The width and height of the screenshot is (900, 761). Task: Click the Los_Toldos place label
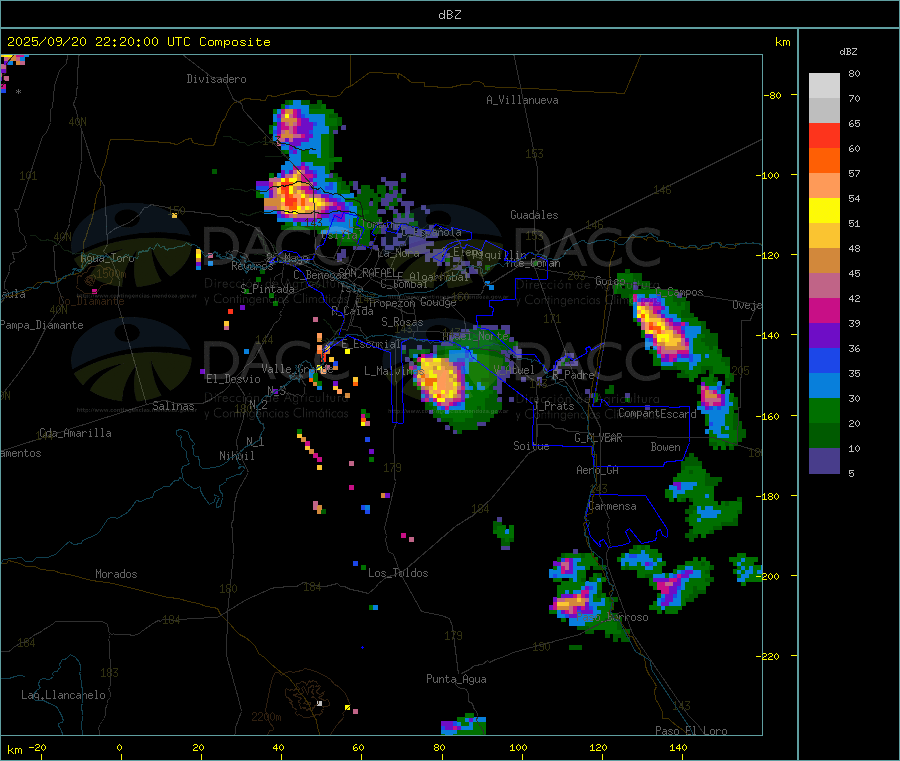[398, 573]
